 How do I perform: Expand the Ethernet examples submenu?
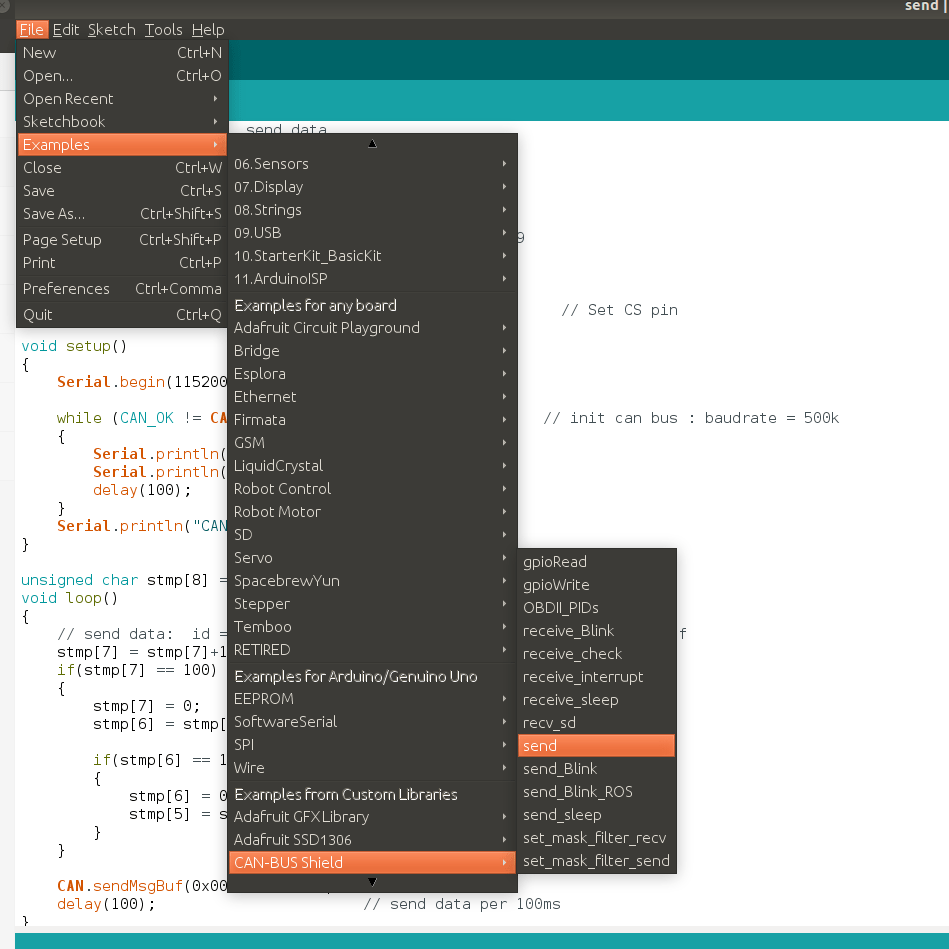(264, 396)
